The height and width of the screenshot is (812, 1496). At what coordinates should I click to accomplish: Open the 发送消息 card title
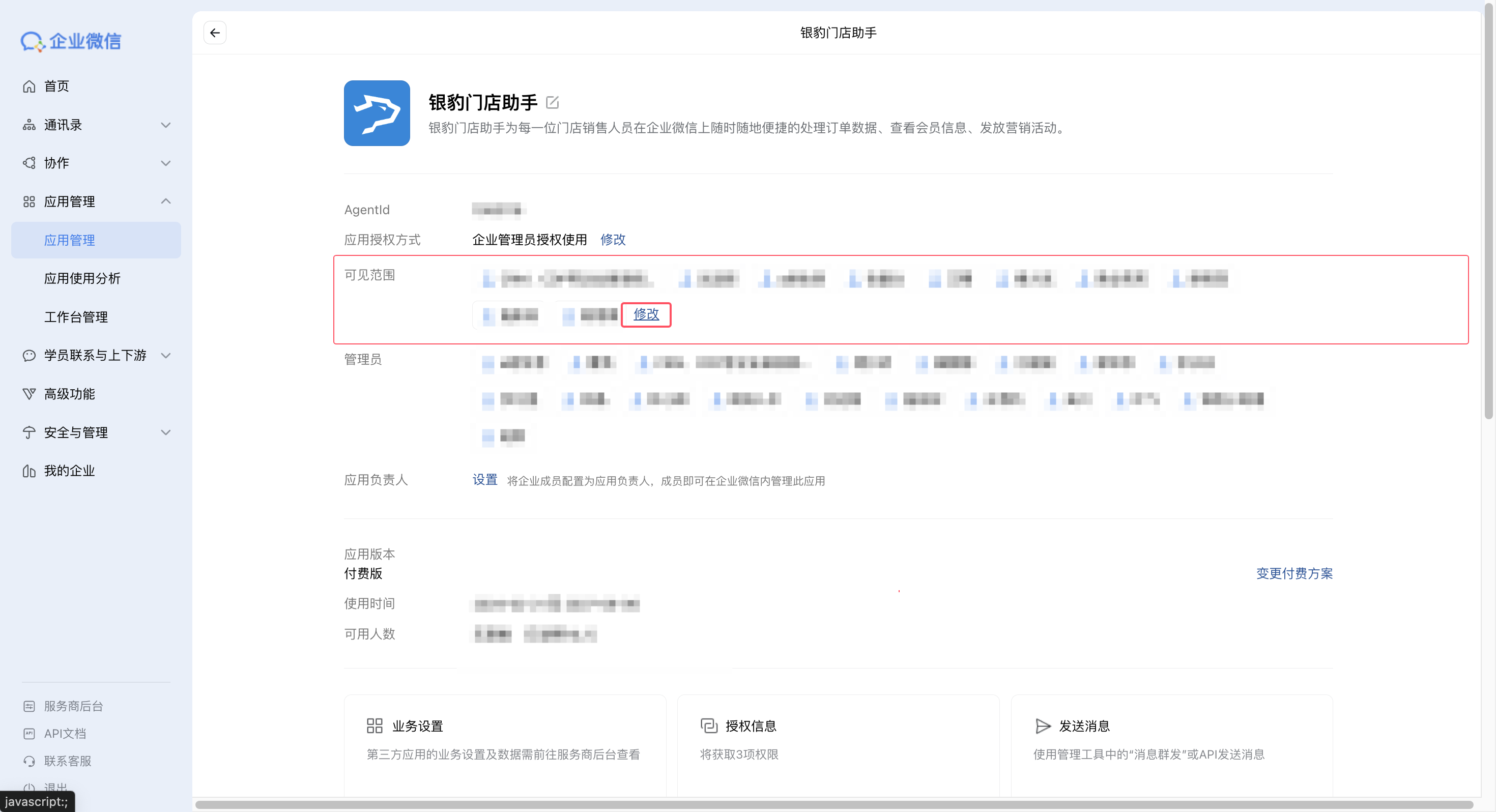tap(1084, 726)
